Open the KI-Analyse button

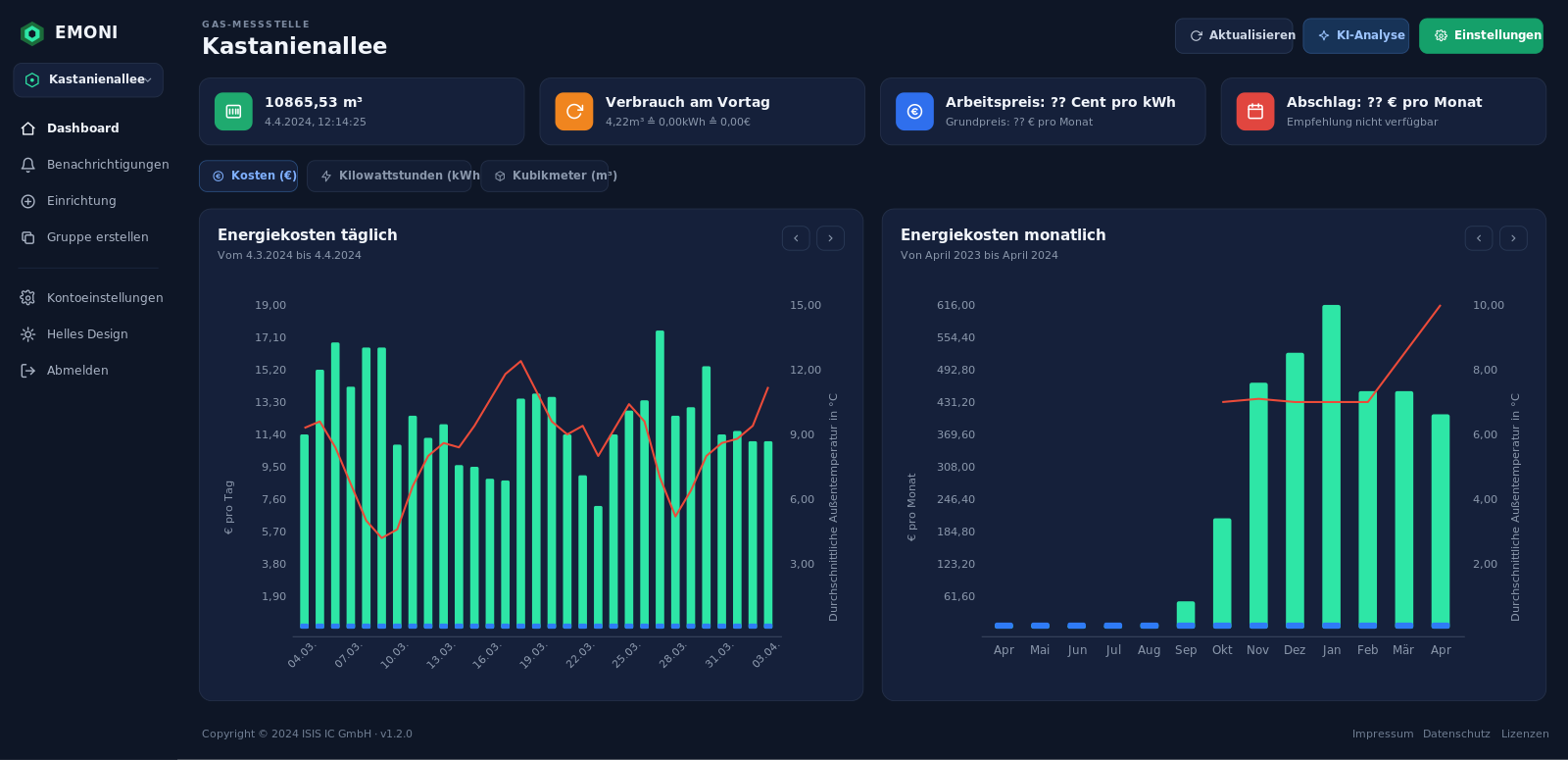tap(1355, 36)
